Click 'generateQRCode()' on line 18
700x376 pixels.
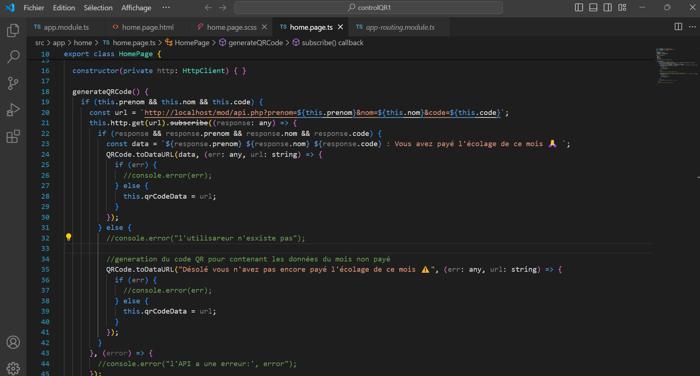point(106,92)
